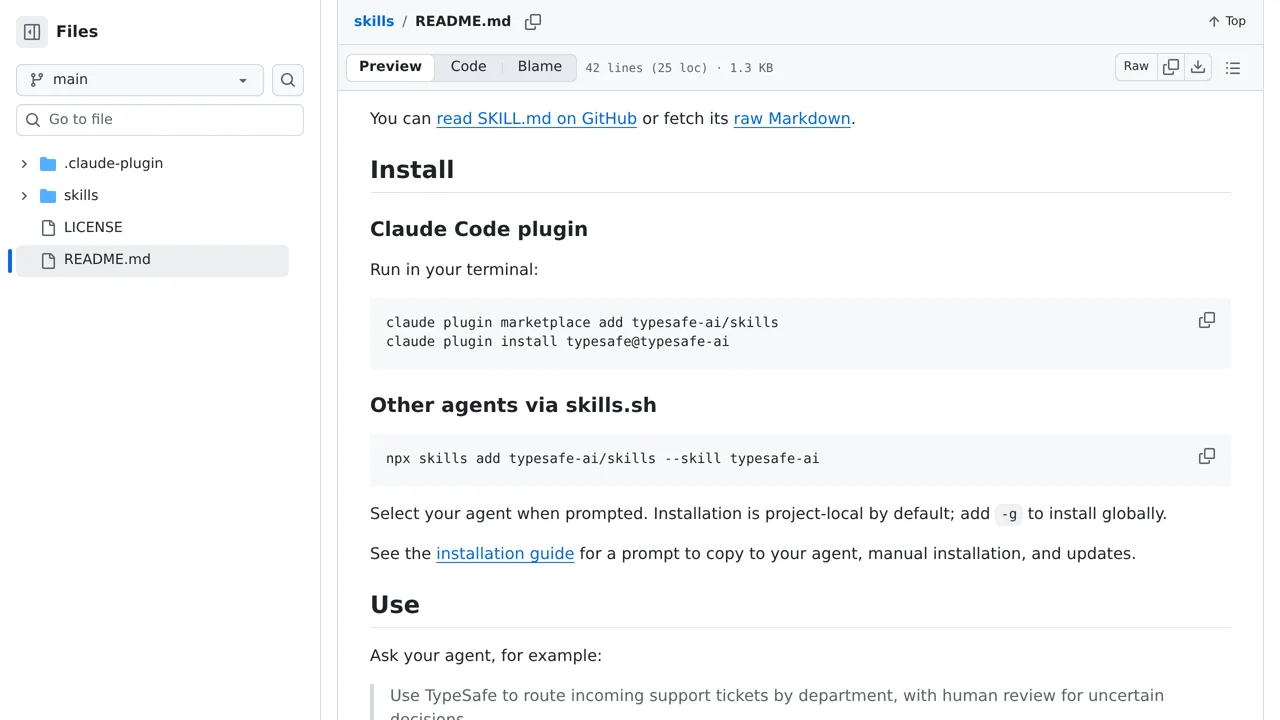Screen dimensions: 1280x720
Task: Open the LICENSE file
Action: [x=93, y=227]
